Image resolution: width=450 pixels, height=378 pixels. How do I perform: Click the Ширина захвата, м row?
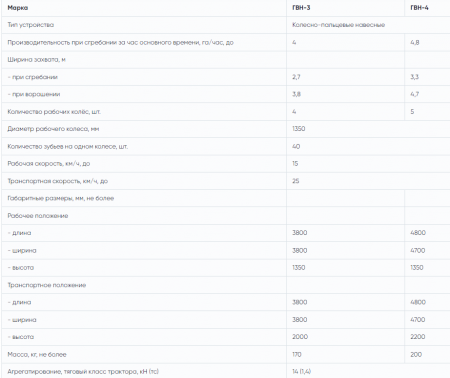(x=226, y=60)
